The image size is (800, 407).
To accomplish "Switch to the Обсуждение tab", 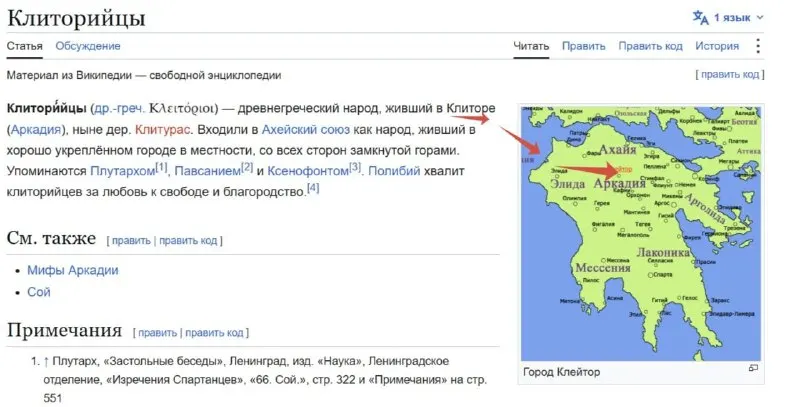I will [x=88, y=46].
